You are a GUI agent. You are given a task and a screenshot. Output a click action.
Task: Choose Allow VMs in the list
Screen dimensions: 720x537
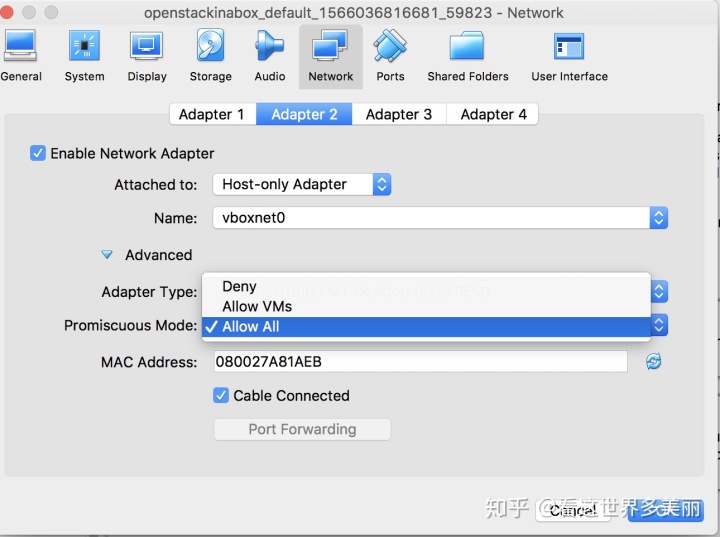pyautogui.click(x=426, y=306)
